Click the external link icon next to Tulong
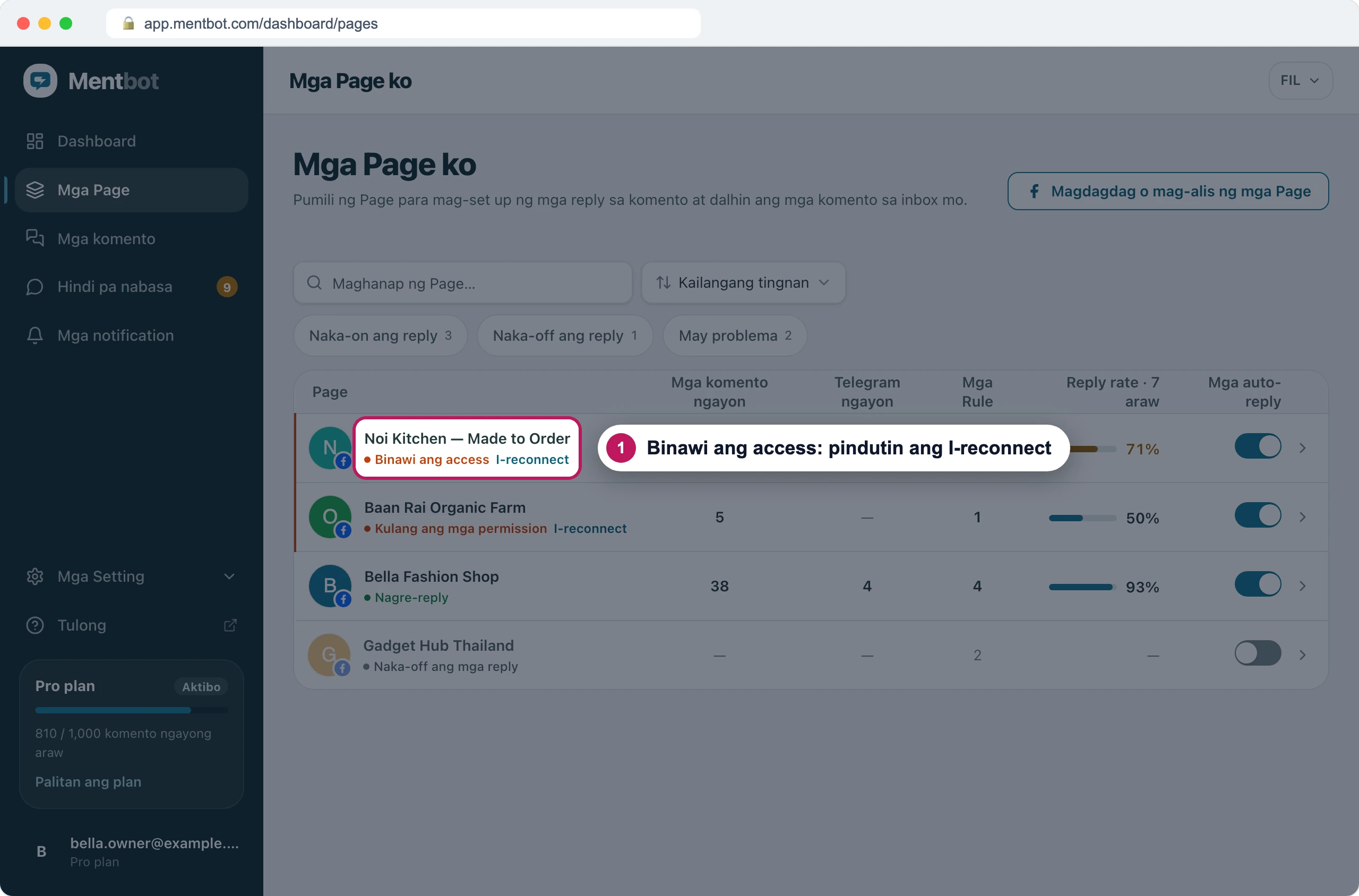The height and width of the screenshot is (896, 1359). tap(230, 625)
